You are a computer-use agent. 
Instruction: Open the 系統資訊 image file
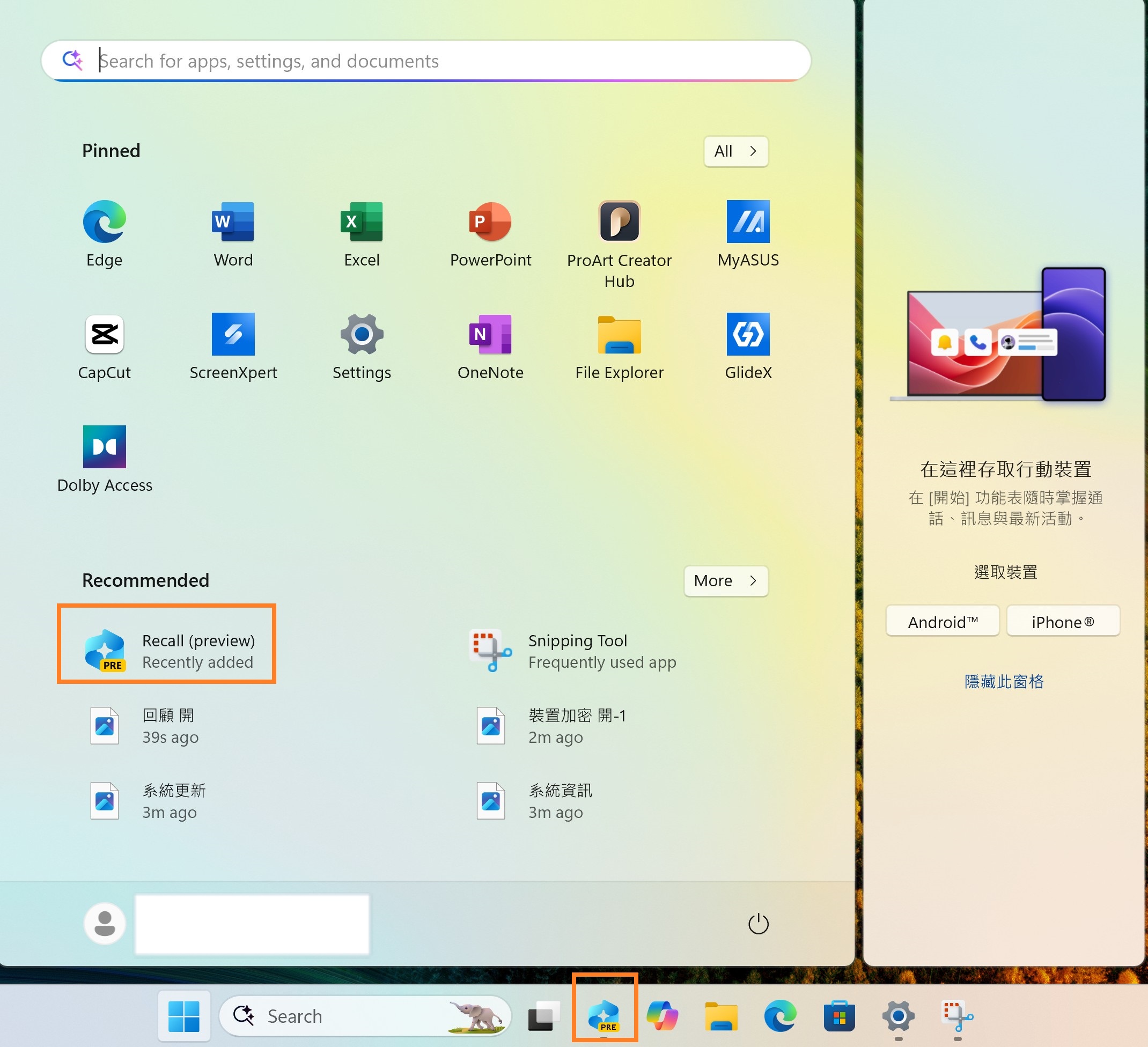(535, 801)
